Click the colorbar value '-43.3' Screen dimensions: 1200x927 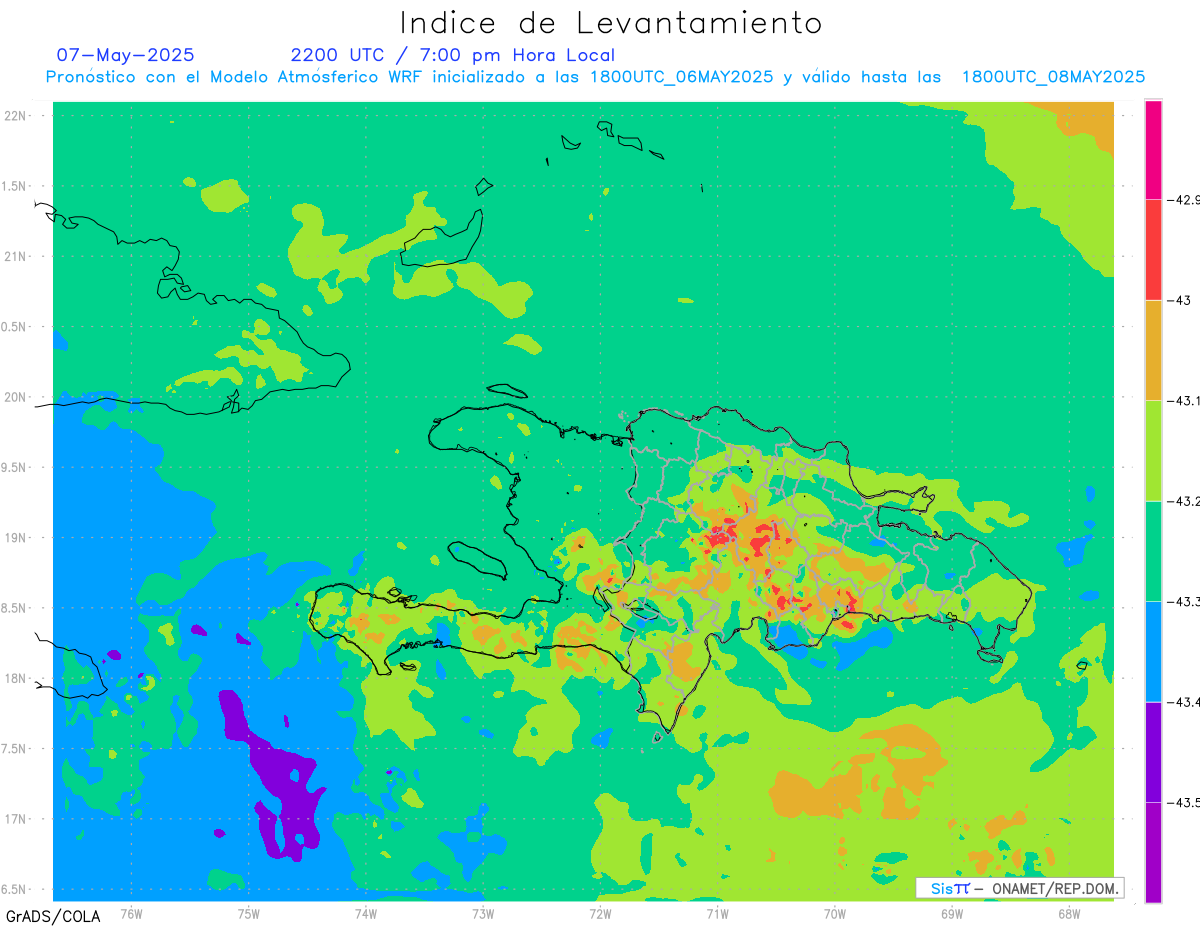click(1184, 602)
